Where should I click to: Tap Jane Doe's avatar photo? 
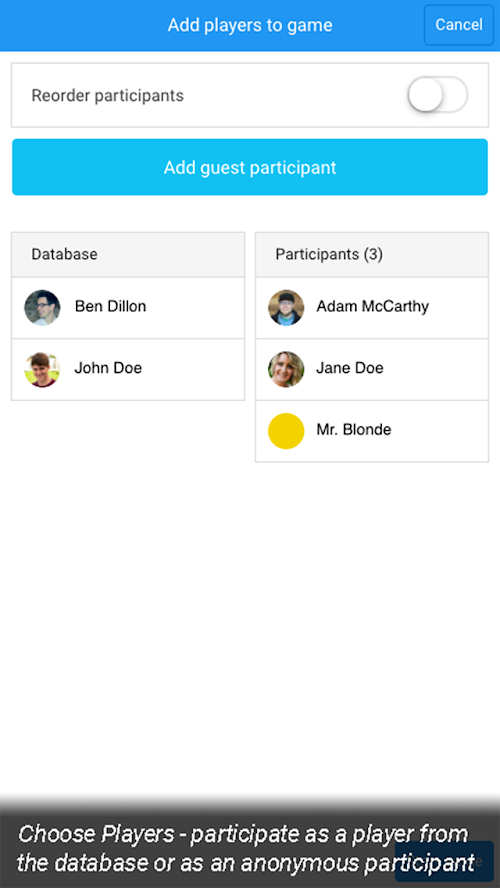286,369
